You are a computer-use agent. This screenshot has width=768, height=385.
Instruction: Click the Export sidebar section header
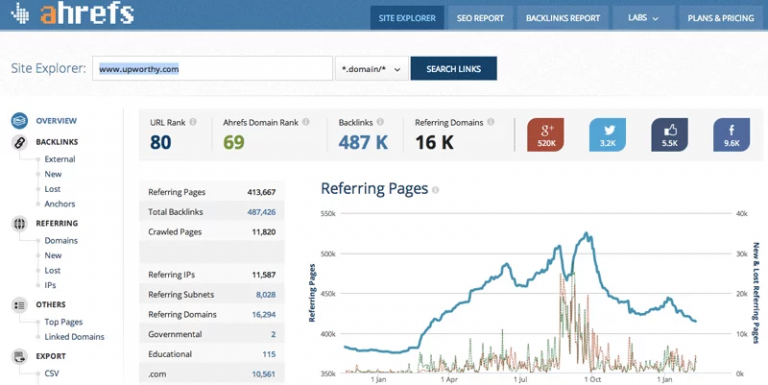pos(50,356)
